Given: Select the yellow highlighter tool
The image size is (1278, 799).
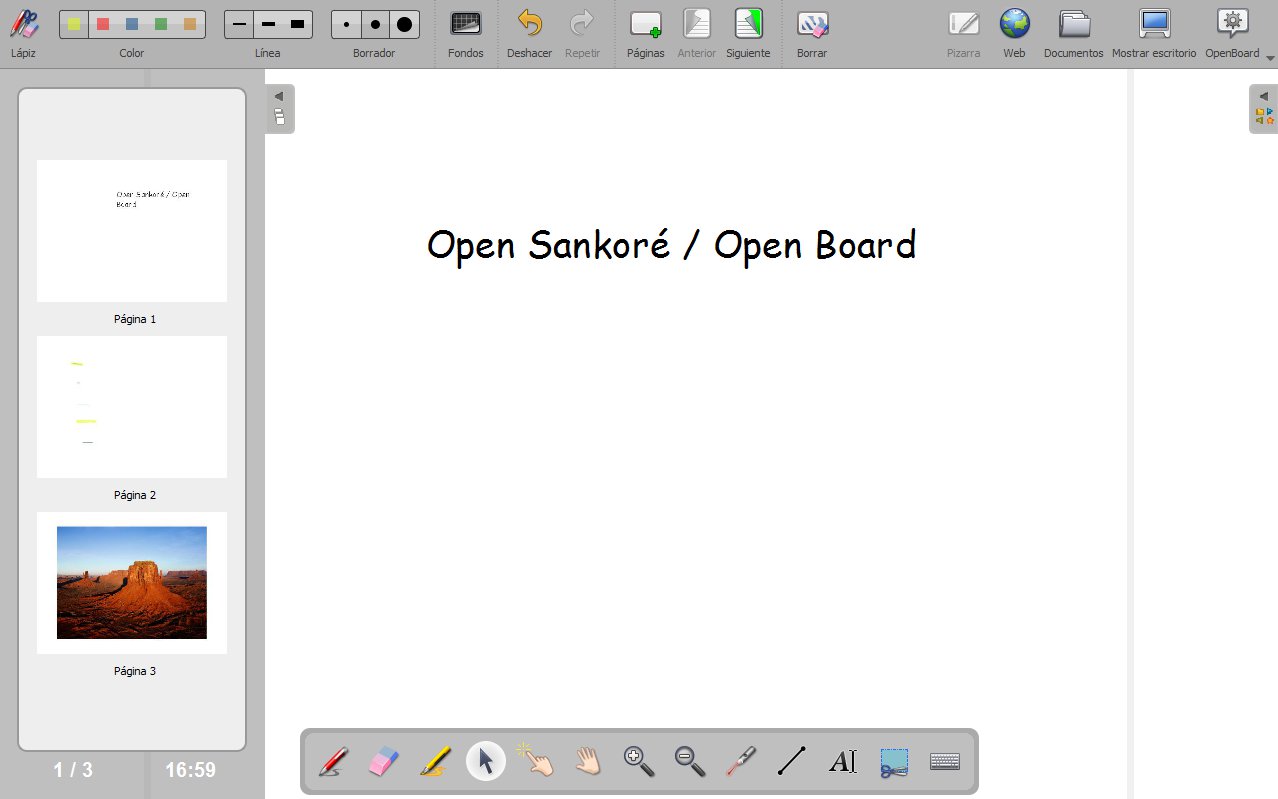Looking at the screenshot, I should point(435,762).
